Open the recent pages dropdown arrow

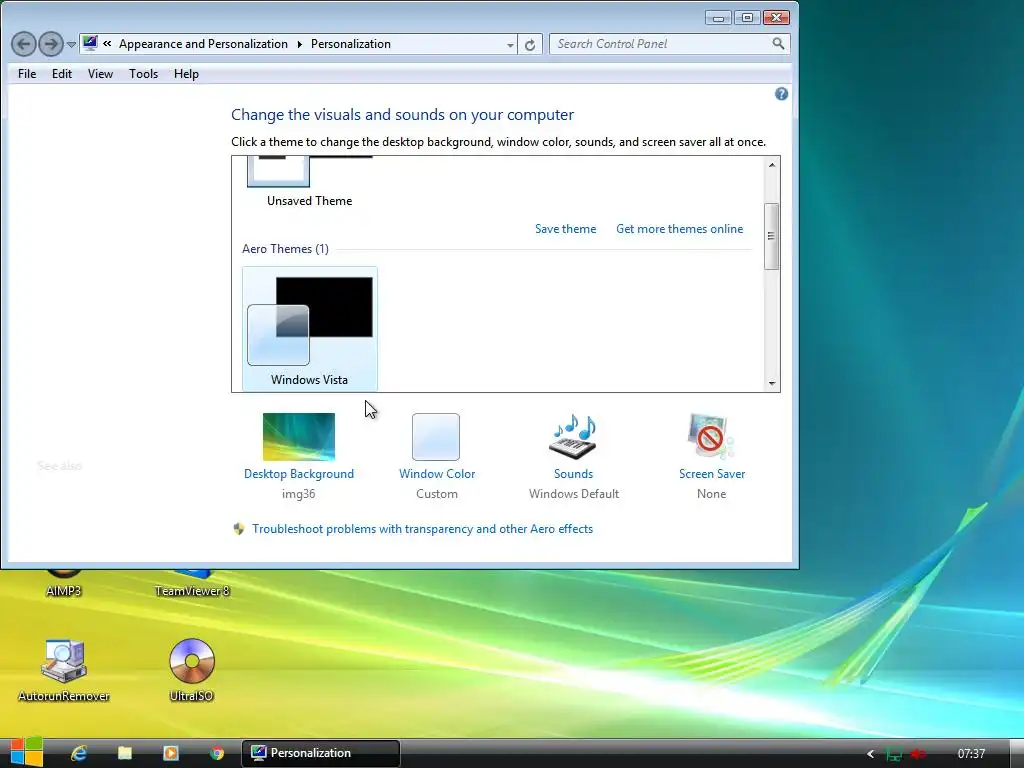click(71, 45)
